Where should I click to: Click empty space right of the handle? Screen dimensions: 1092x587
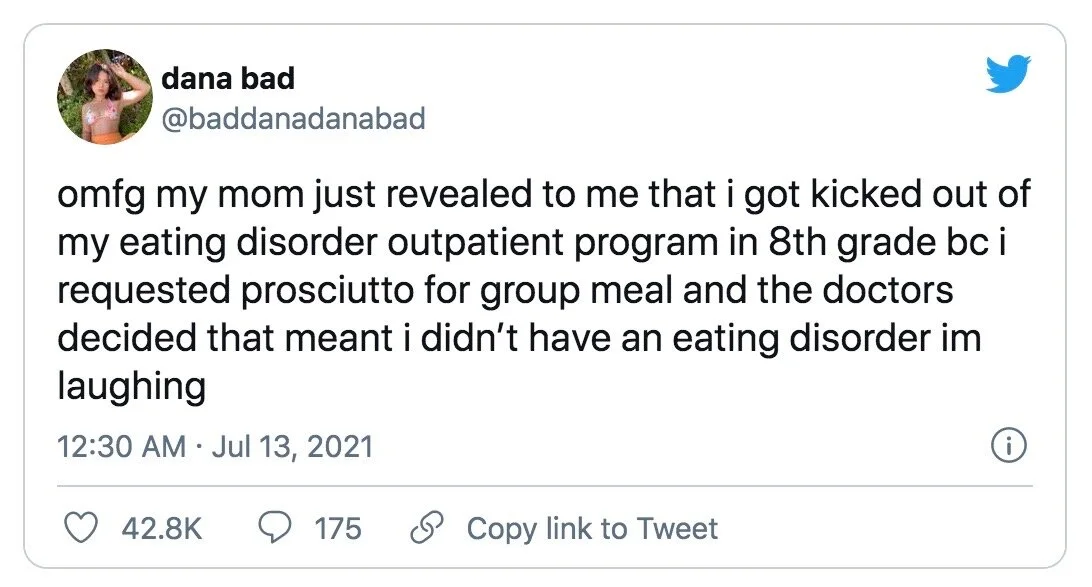(x=700, y=119)
